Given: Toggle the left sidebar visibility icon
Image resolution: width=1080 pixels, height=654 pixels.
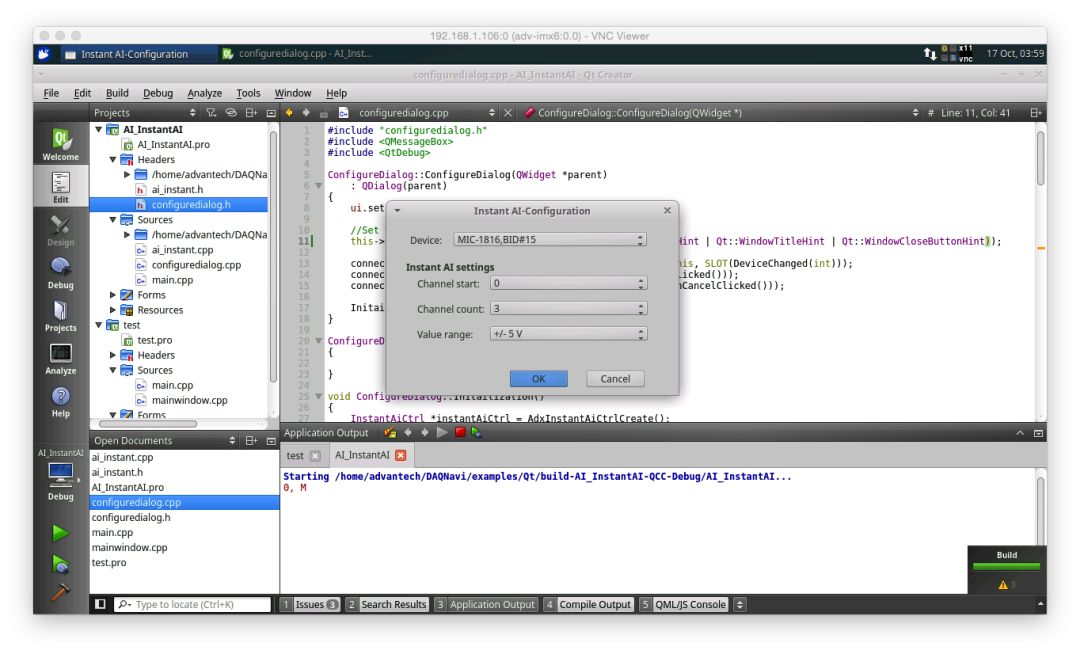Looking at the screenshot, I should click(x=101, y=604).
